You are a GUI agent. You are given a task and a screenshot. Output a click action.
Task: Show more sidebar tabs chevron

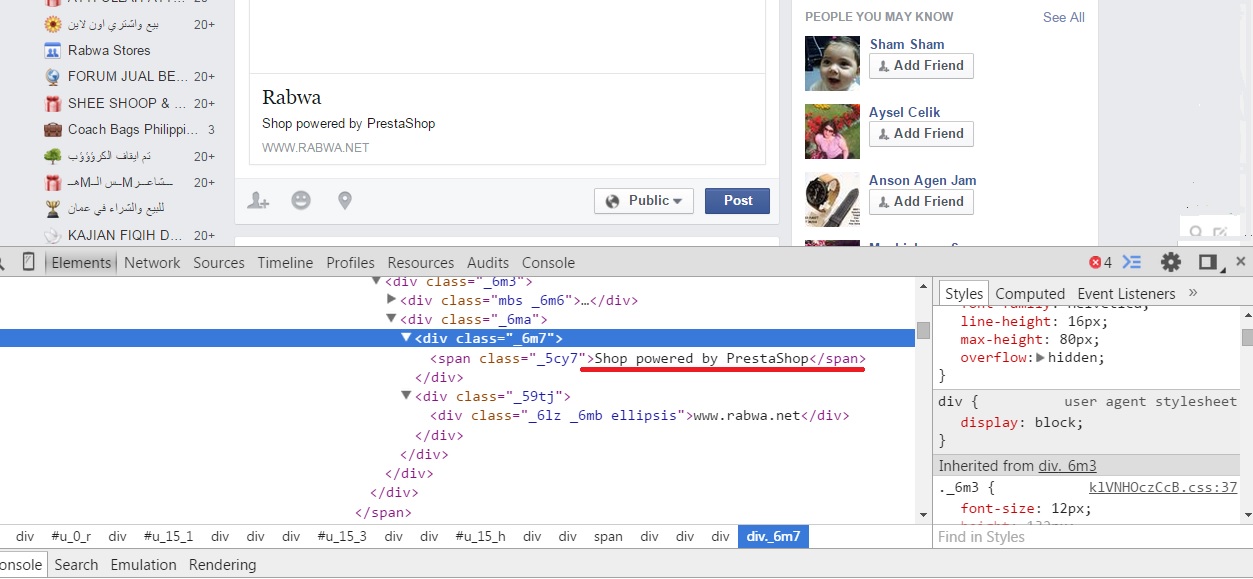point(1193,293)
